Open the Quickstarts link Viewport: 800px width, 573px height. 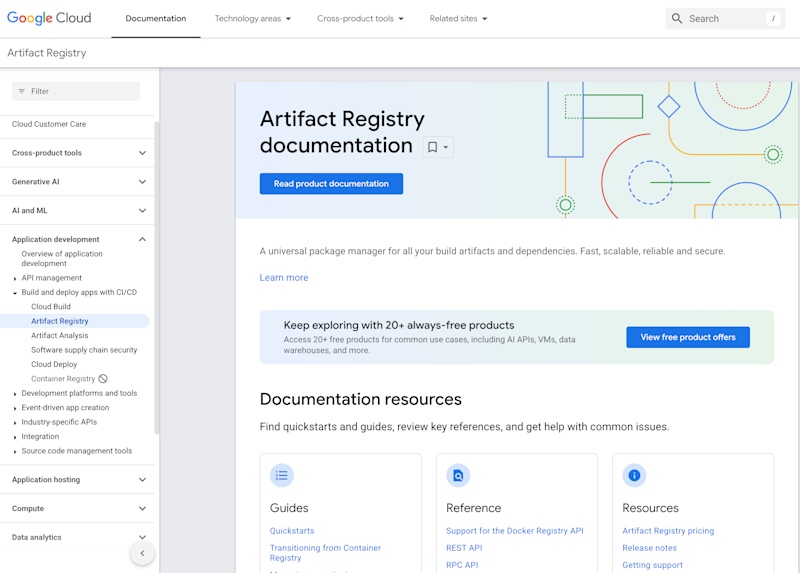coord(292,531)
